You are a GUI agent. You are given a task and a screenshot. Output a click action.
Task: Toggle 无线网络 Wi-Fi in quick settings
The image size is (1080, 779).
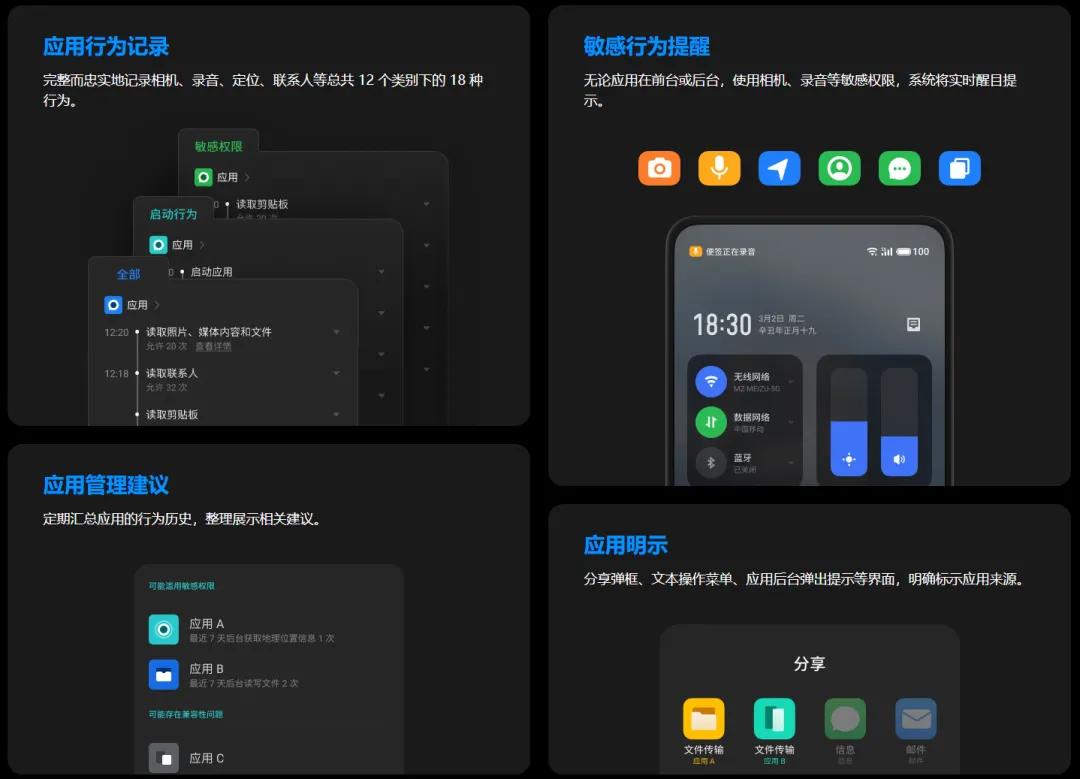pyautogui.click(x=711, y=381)
